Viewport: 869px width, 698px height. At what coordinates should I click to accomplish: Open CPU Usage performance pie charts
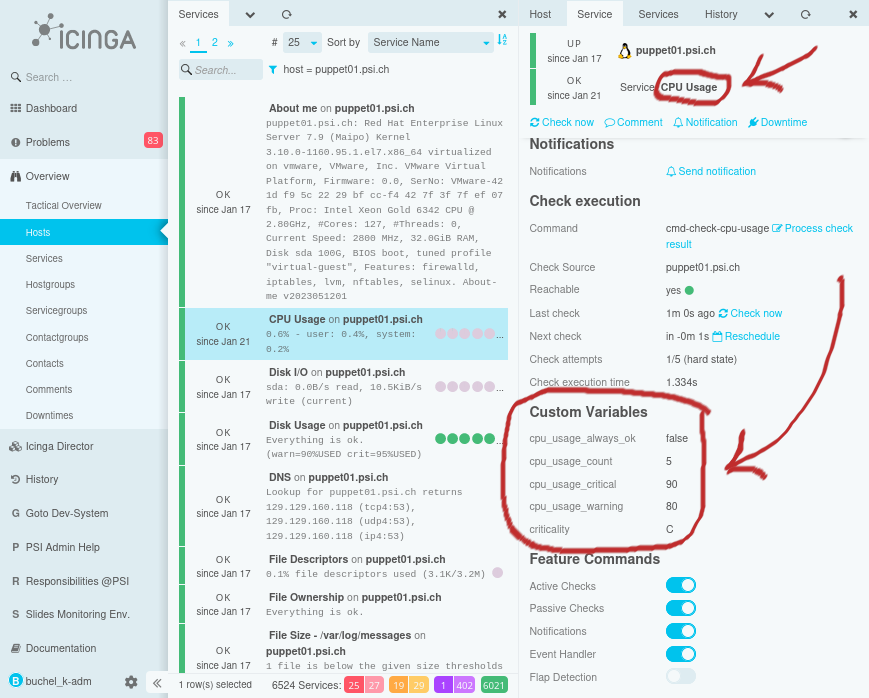(x=469, y=334)
